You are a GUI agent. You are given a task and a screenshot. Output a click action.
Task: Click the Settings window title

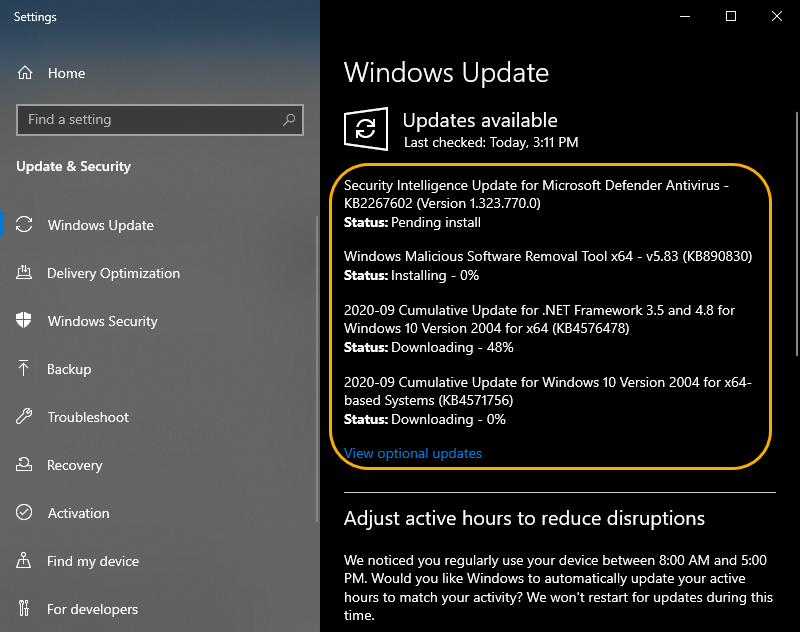[35, 17]
